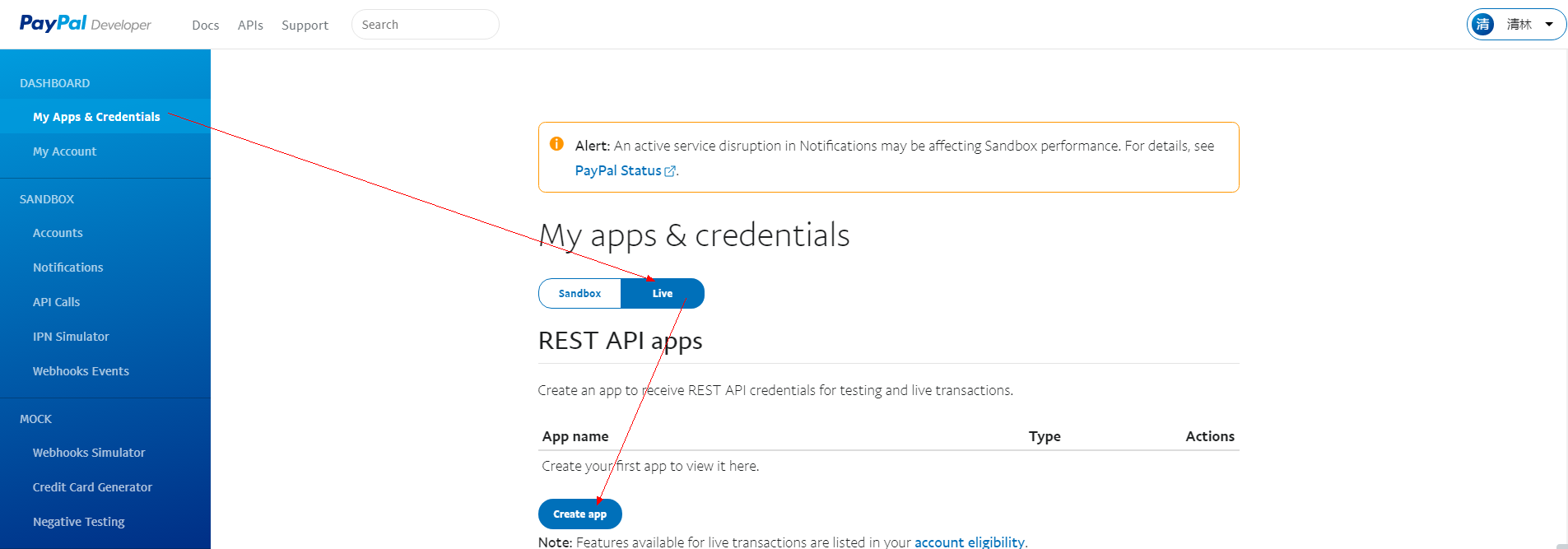Click the user name 清林
The width and height of the screenshot is (1568, 549).
click(1519, 25)
